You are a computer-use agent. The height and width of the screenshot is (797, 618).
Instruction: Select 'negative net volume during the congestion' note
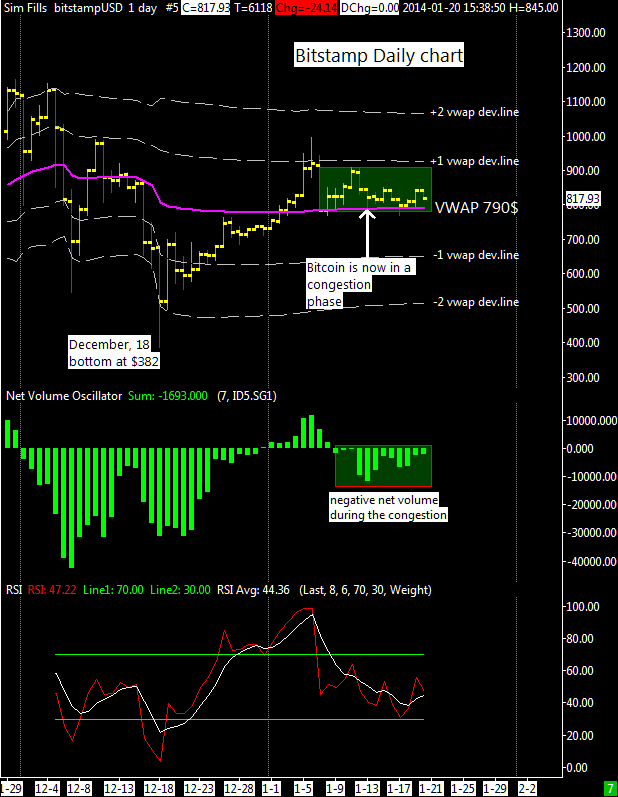tap(388, 507)
